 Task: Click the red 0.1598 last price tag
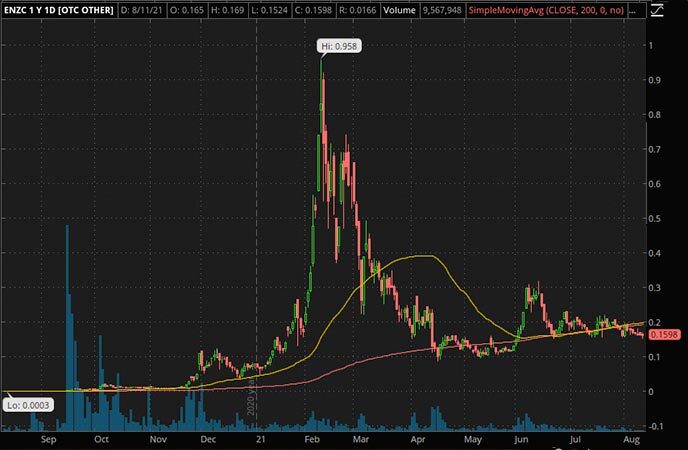tap(664, 335)
